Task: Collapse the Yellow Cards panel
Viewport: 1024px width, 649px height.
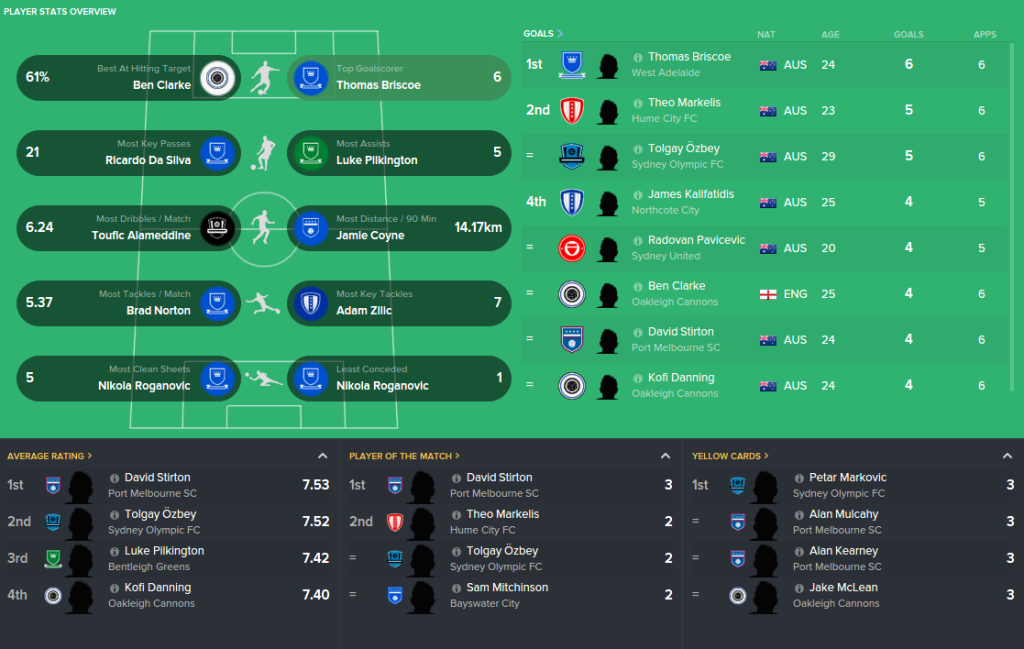Action: [x=1007, y=456]
